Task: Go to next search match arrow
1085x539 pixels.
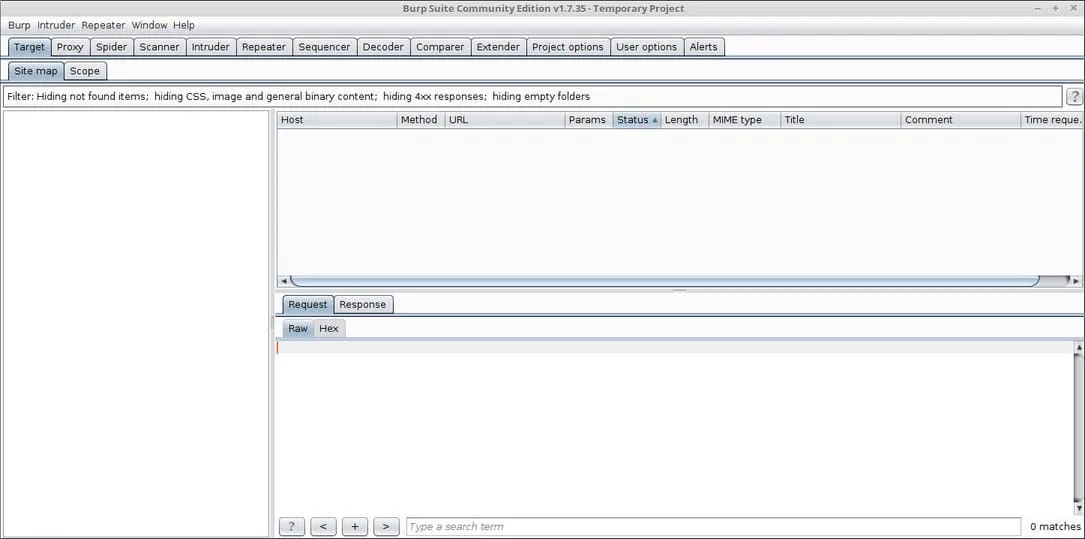Action: point(386,527)
